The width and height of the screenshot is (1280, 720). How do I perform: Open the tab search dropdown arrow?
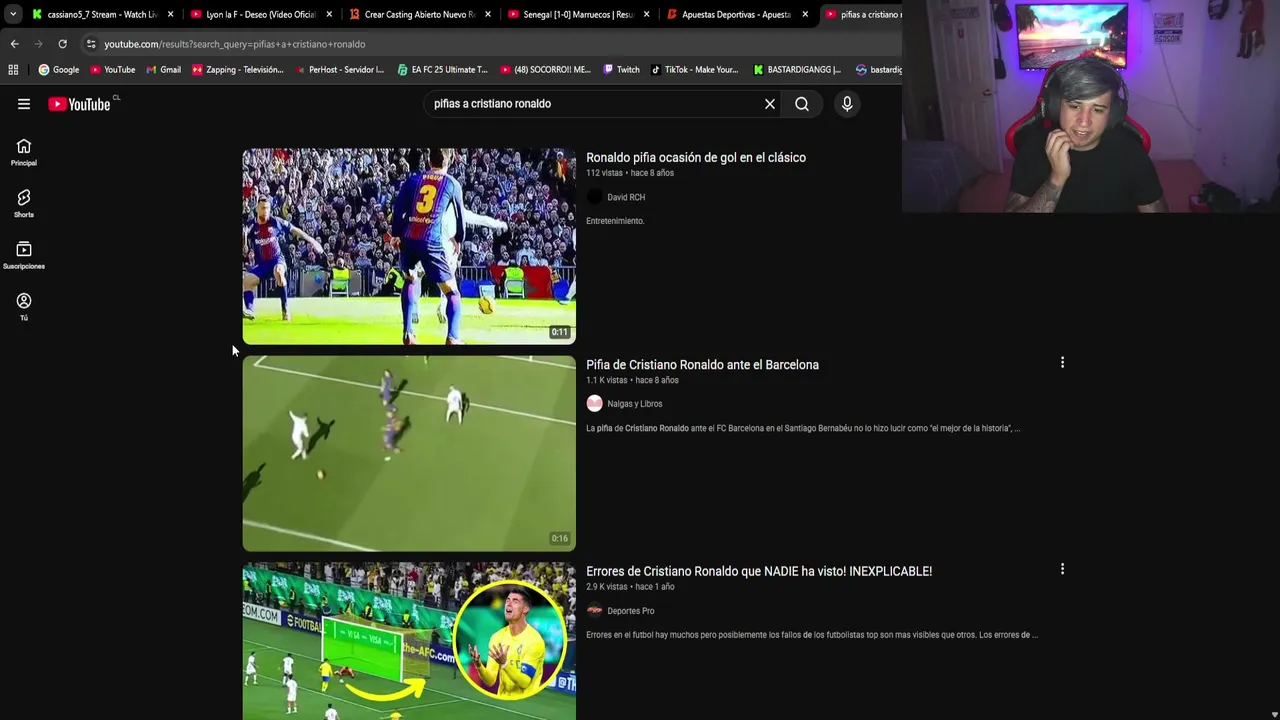pos(13,14)
